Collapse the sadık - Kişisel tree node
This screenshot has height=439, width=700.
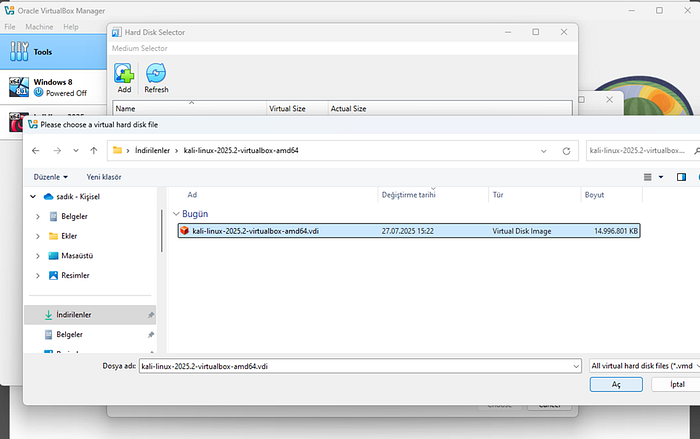point(33,197)
